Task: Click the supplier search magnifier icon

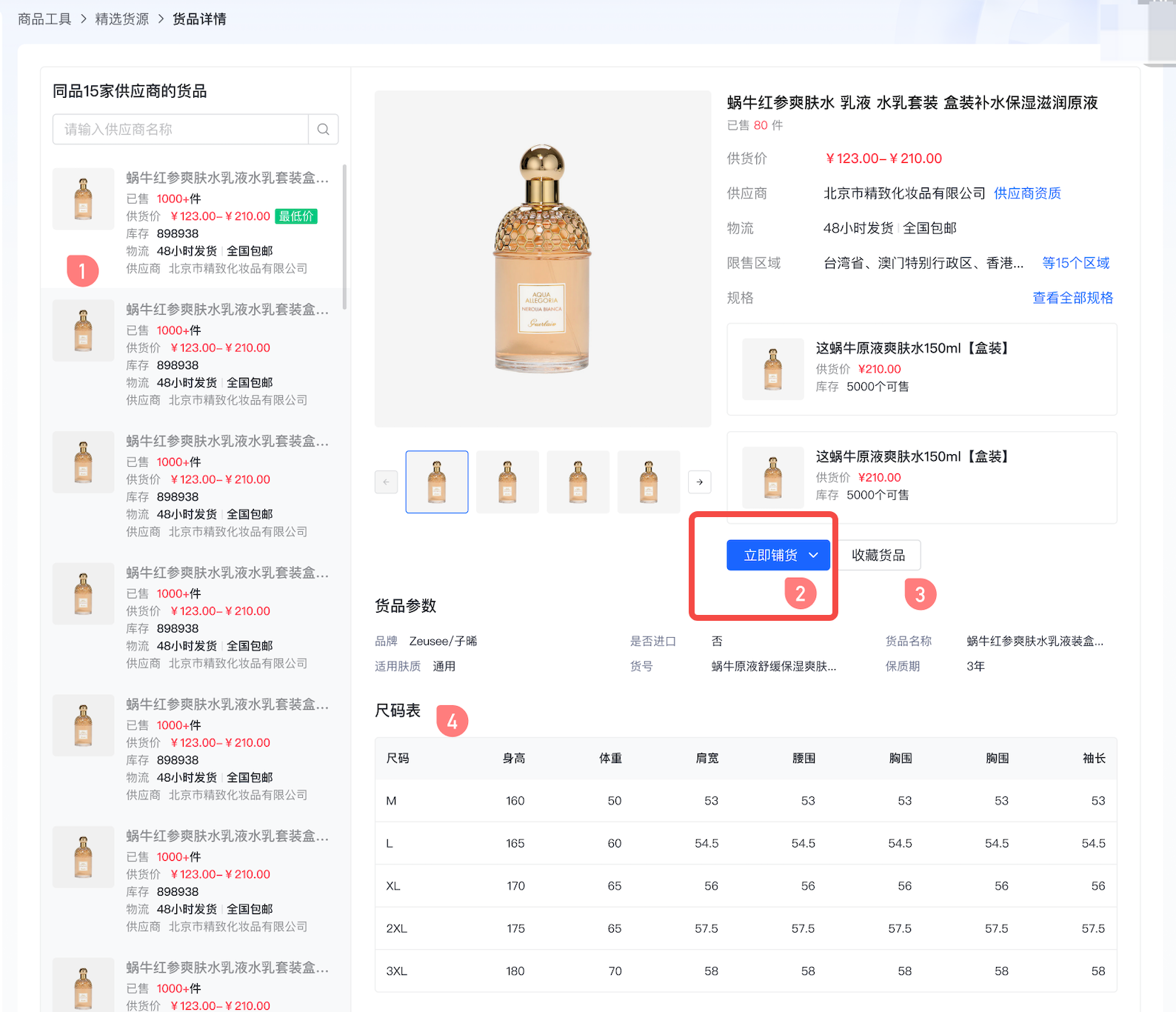Action: coord(324,129)
